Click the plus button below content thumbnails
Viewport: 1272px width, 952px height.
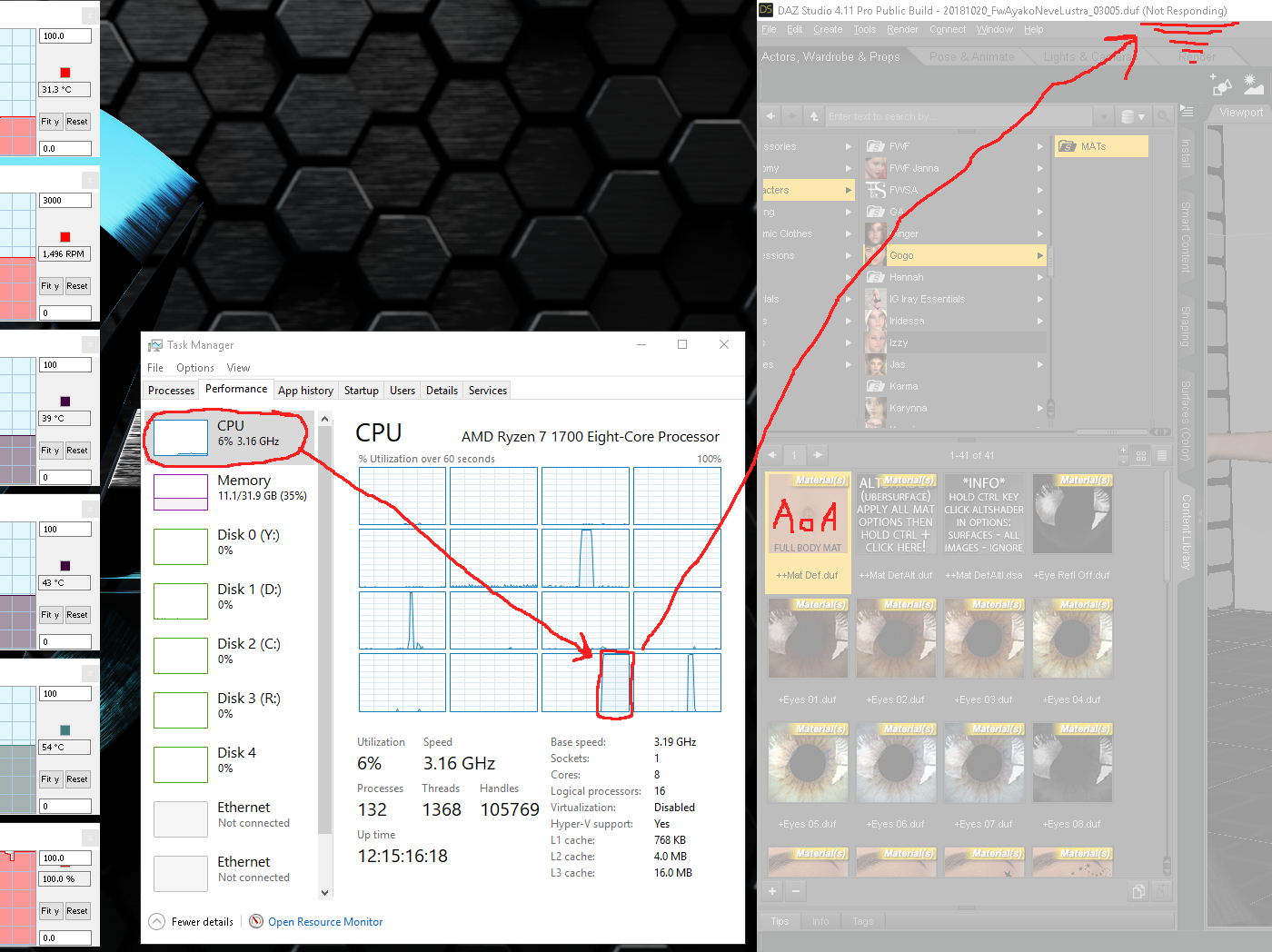click(772, 891)
